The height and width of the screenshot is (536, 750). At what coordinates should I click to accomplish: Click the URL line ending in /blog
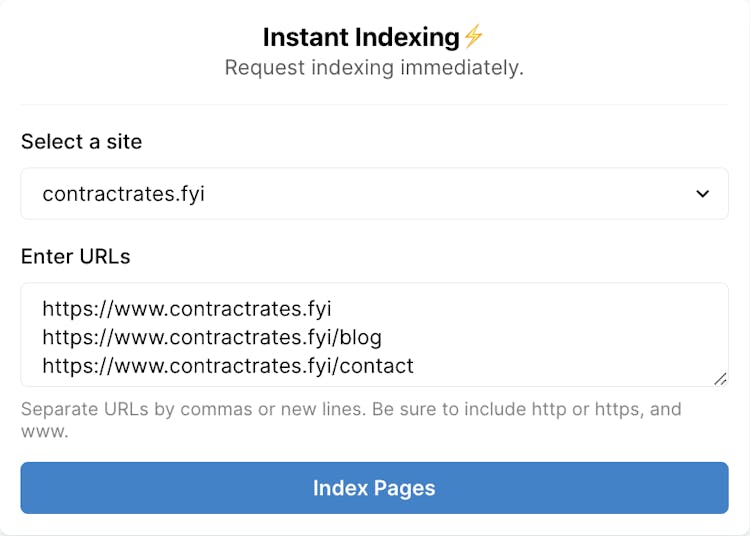click(x=211, y=337)
